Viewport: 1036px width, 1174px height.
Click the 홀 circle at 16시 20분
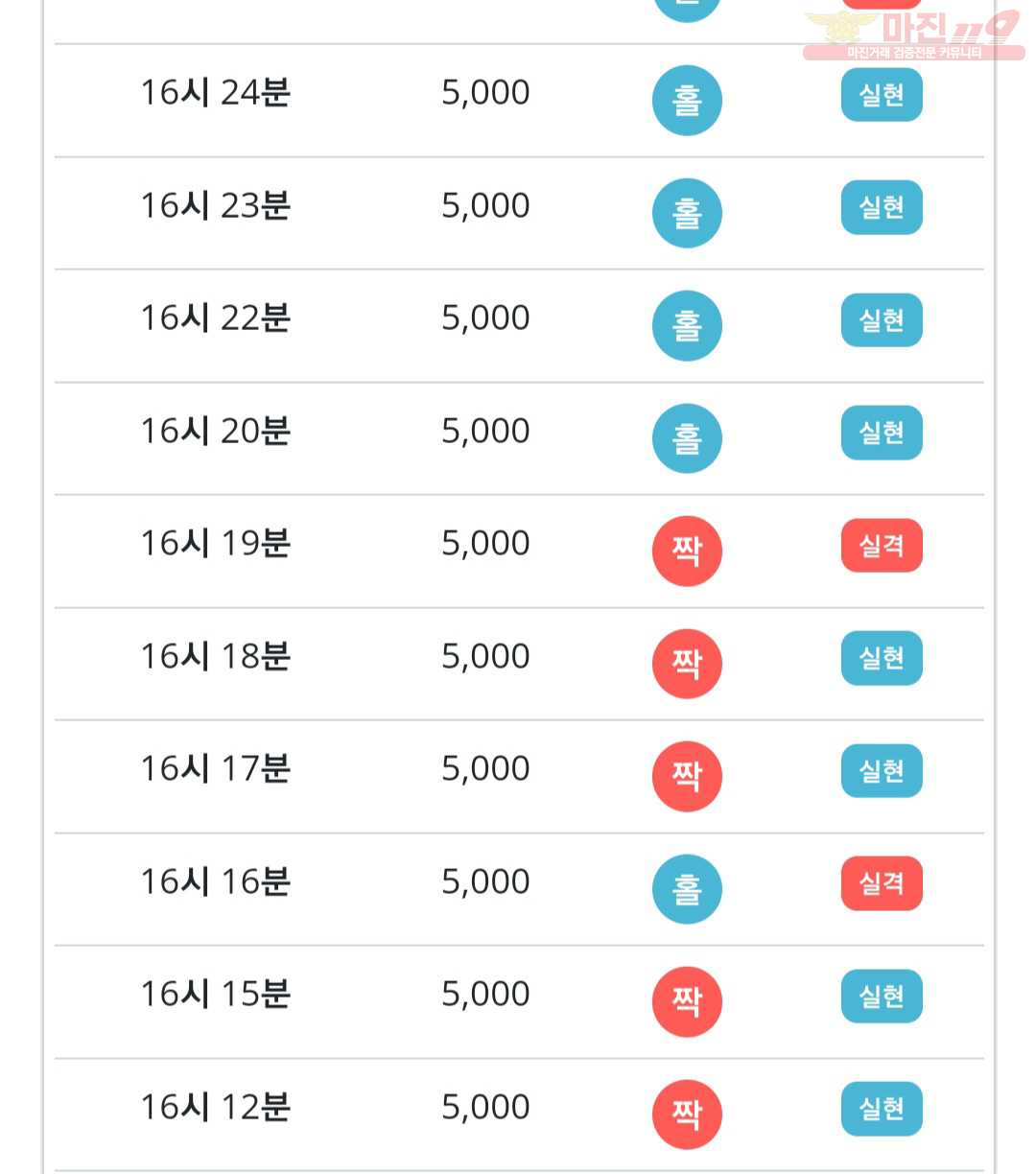[687, 438]
